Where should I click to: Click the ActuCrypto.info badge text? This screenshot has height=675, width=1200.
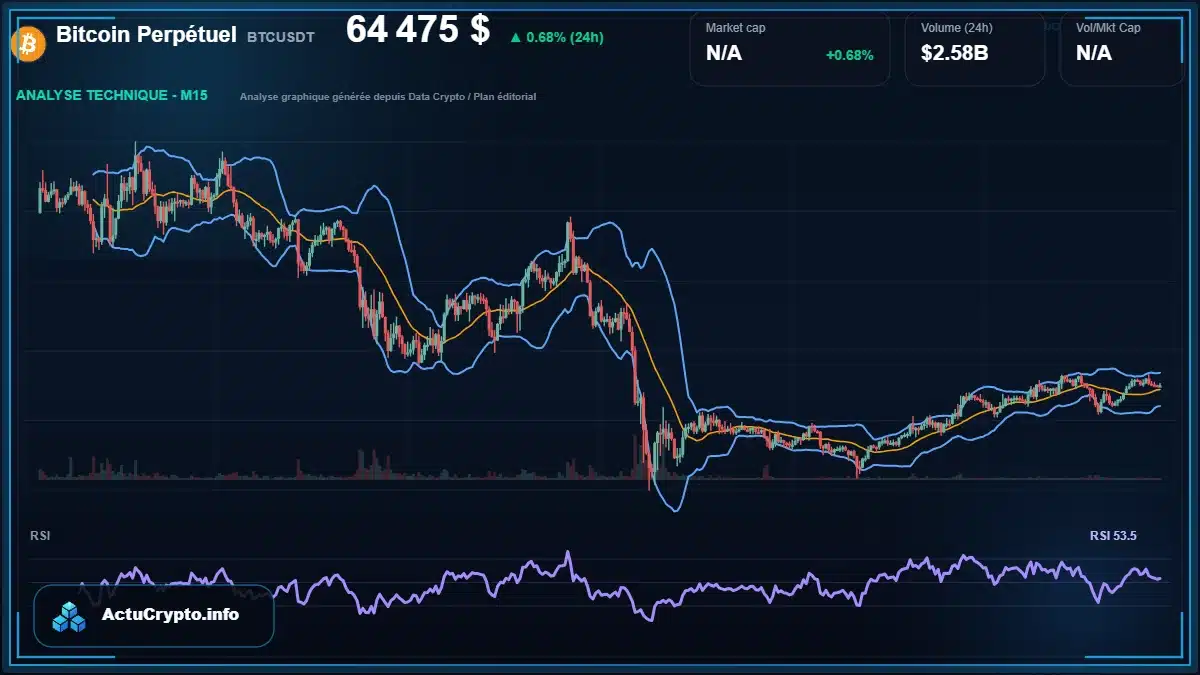(x=171, y=615)
